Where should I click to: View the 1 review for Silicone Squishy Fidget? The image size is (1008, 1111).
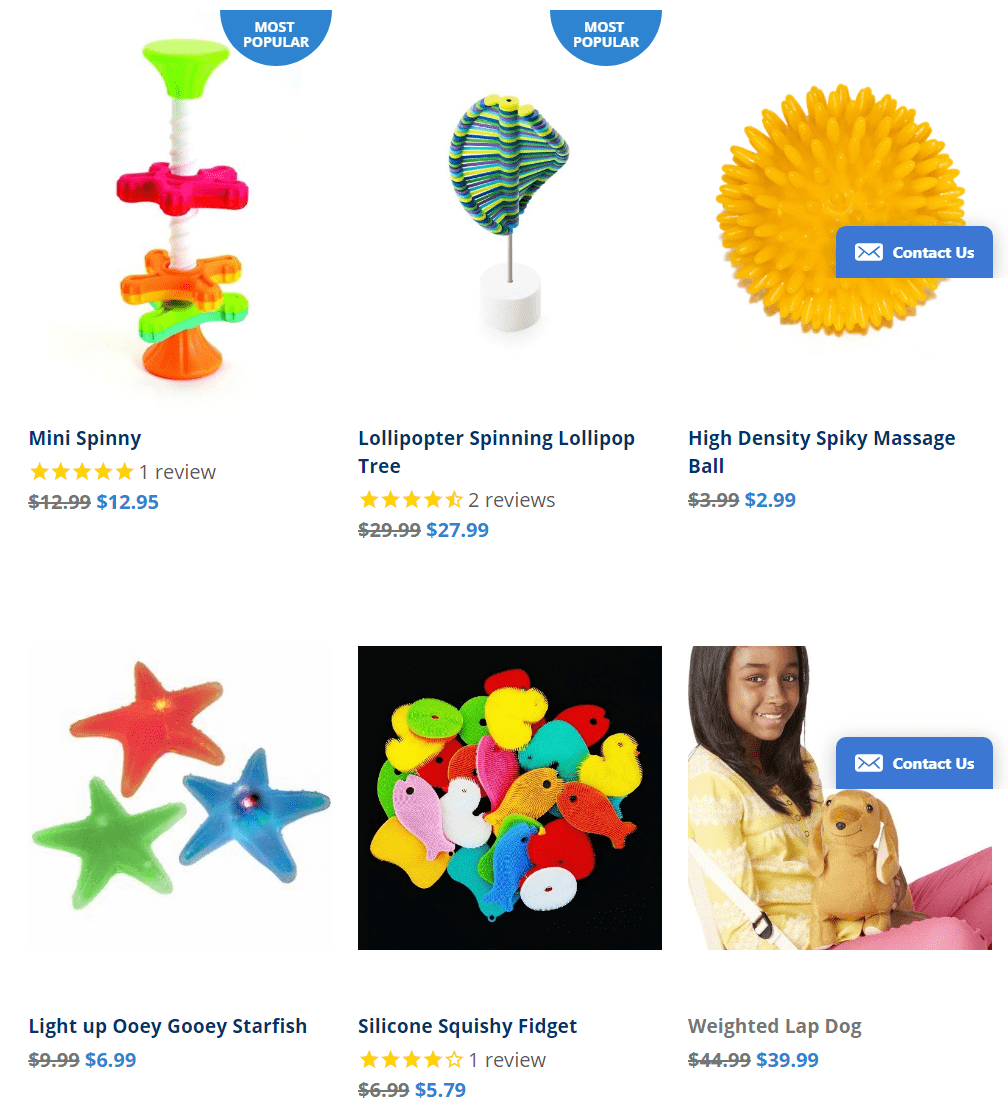(507, 1060)
